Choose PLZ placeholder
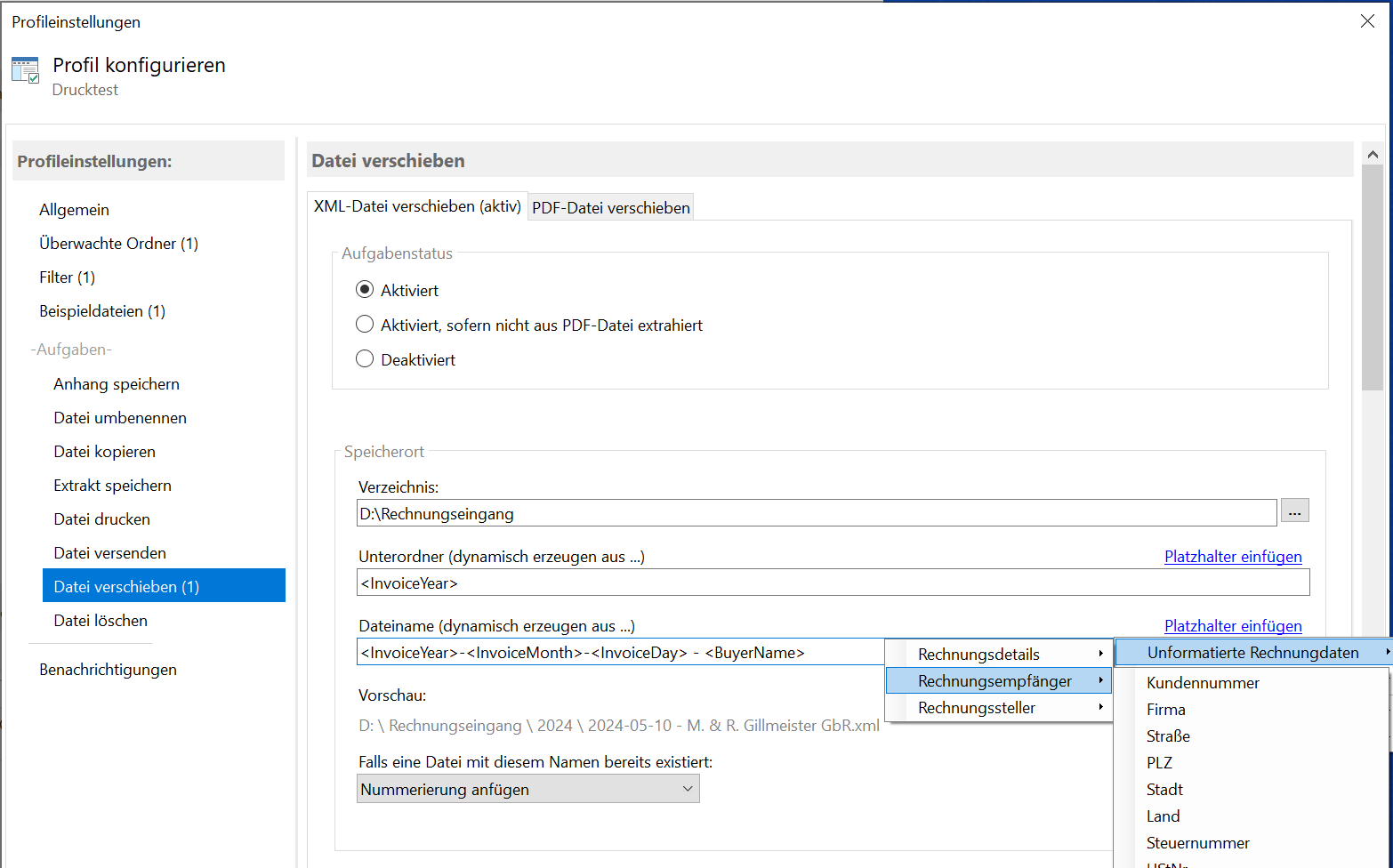Viewport: 1393px width, 868px height. point(1159,763)
